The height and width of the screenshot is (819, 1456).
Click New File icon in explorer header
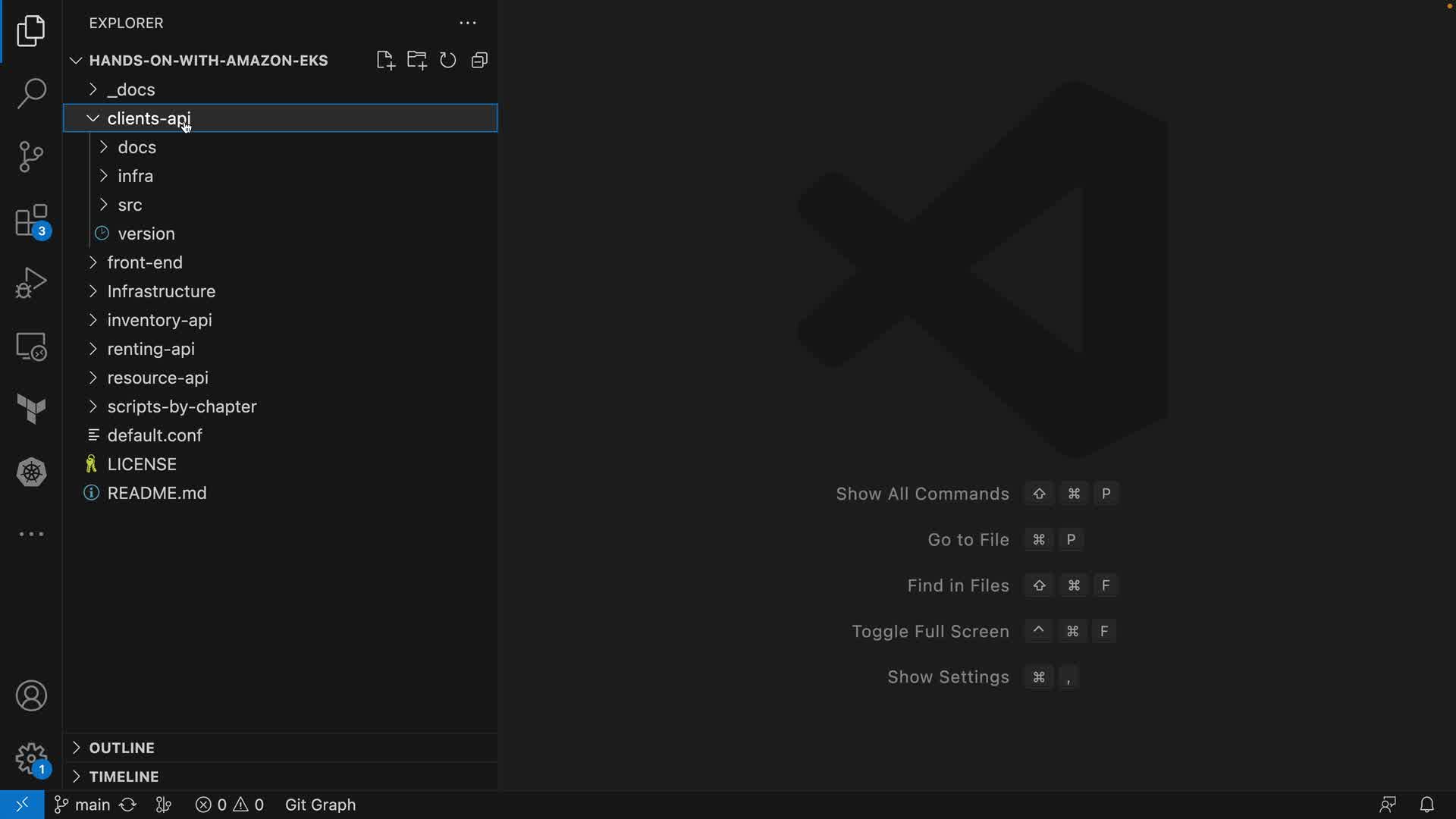point(385,61)
